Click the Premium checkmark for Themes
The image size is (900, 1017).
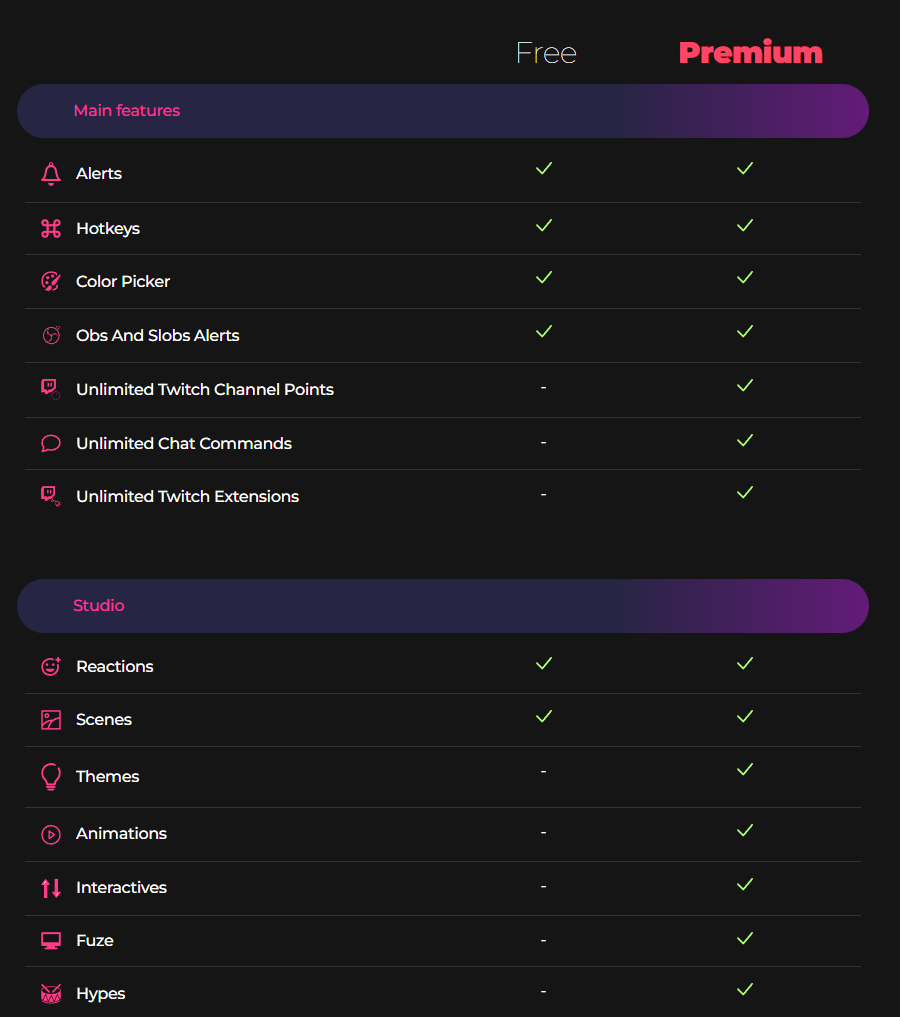click(745, 769)
